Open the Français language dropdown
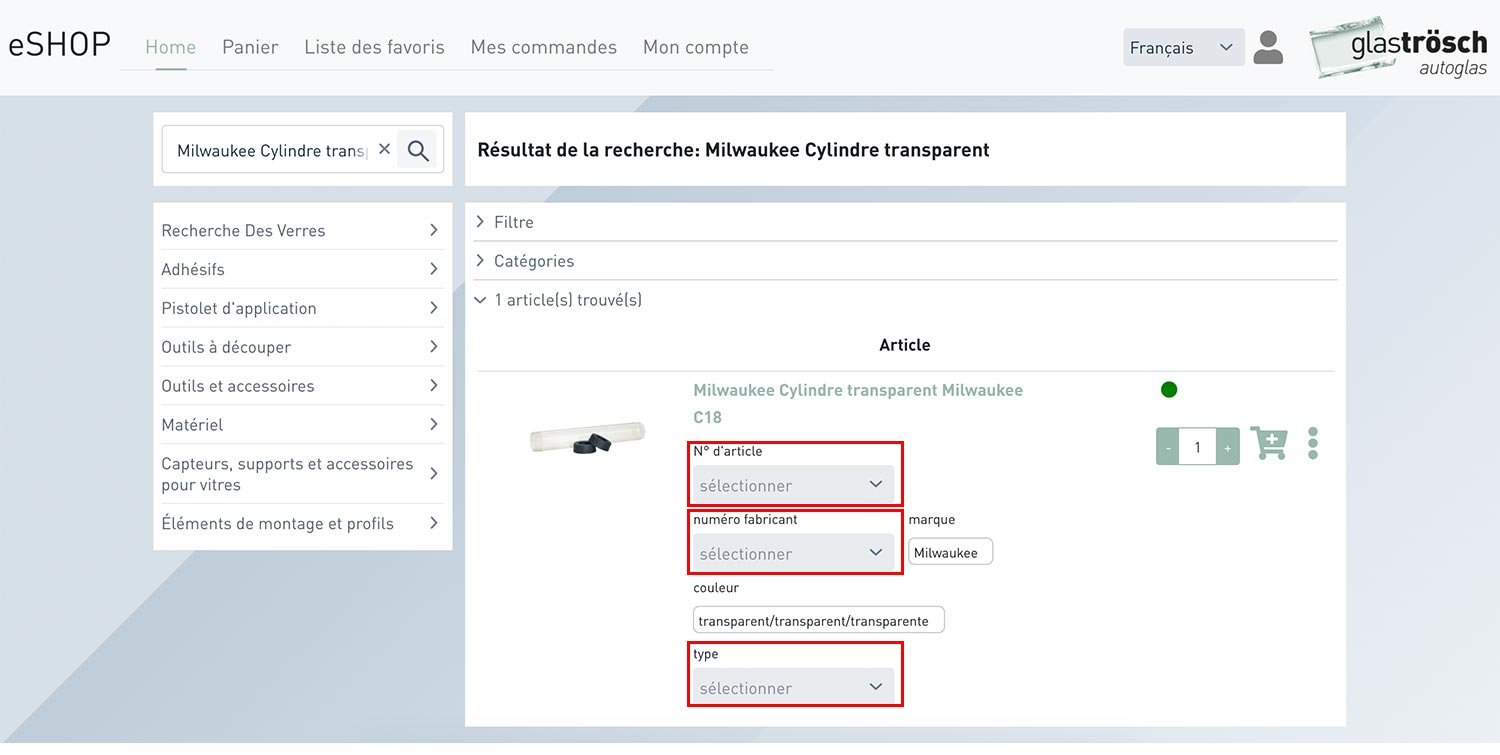 tap(1184, 47)
